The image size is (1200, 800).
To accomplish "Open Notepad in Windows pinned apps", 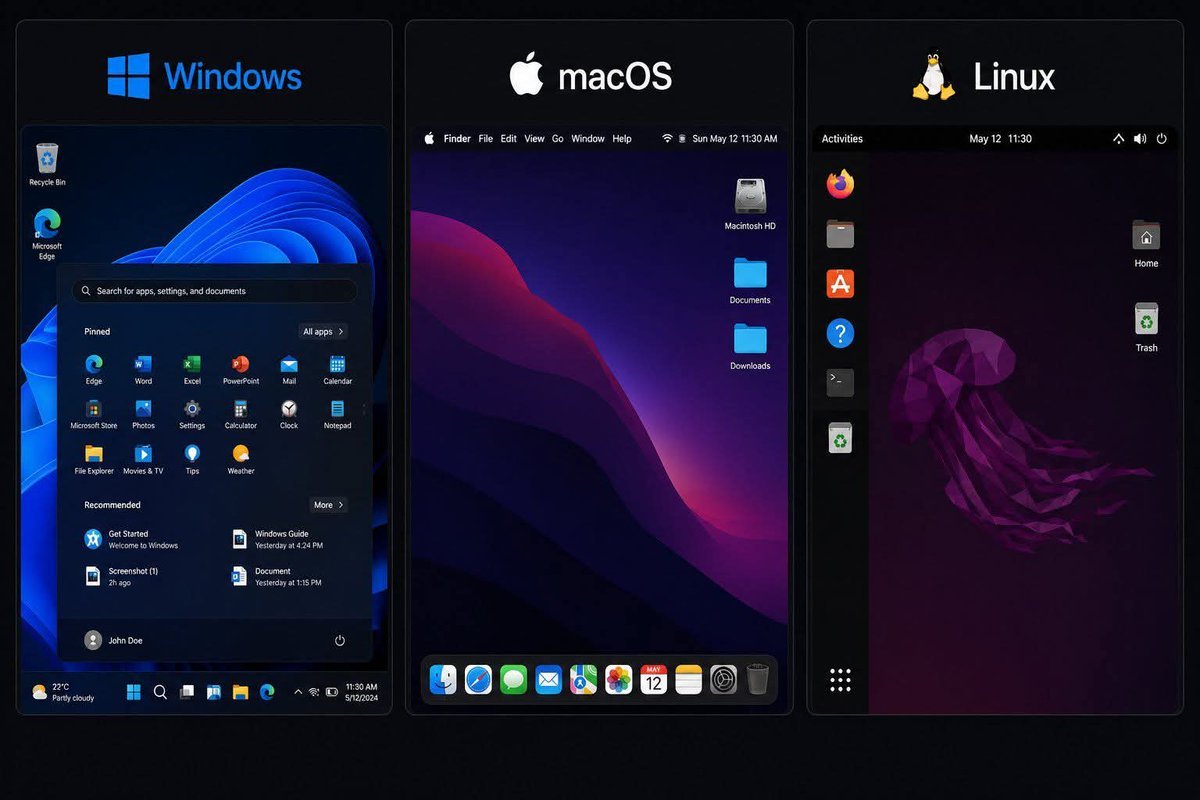I will click(x=338, y=413).
